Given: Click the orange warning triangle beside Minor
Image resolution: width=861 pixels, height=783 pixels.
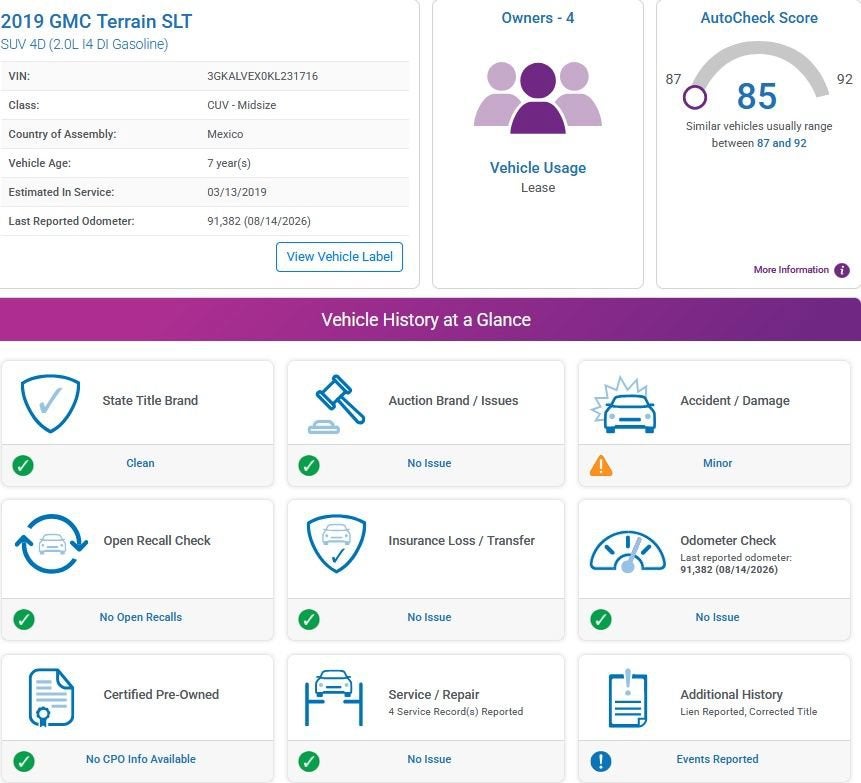Looking at the screenshot, I should (x=601, y=466).
